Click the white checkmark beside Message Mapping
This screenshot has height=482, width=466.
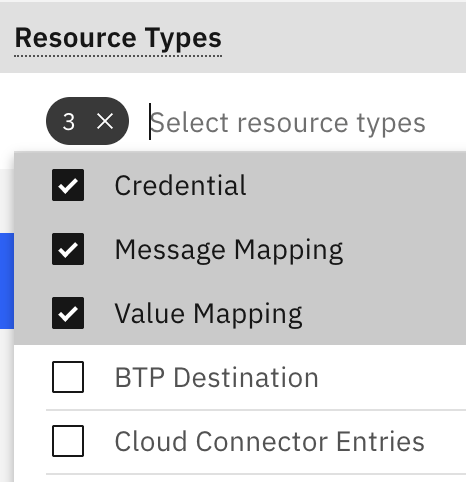point(68,250)
